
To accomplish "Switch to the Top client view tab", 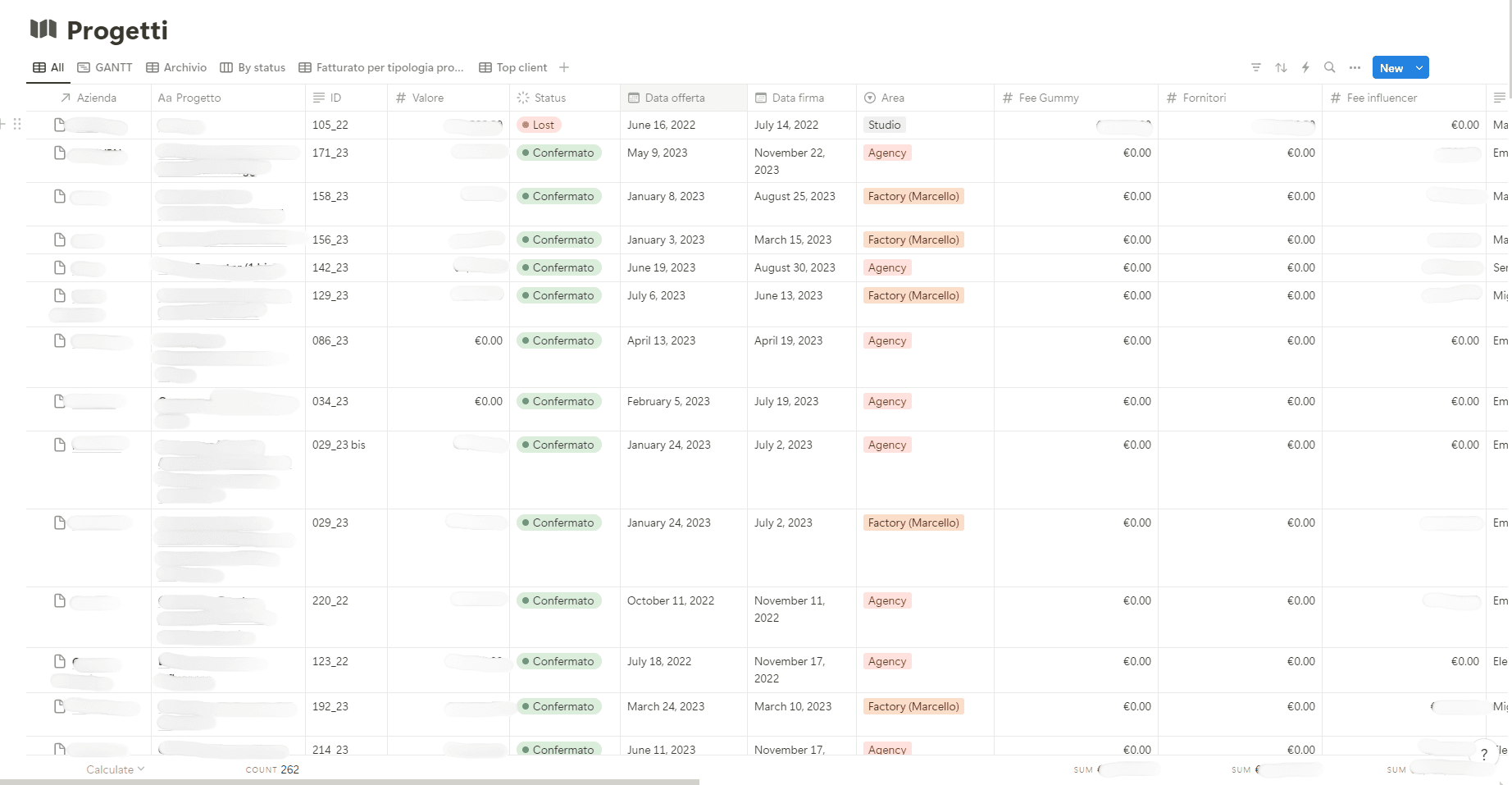I will [x=513, y=67].
